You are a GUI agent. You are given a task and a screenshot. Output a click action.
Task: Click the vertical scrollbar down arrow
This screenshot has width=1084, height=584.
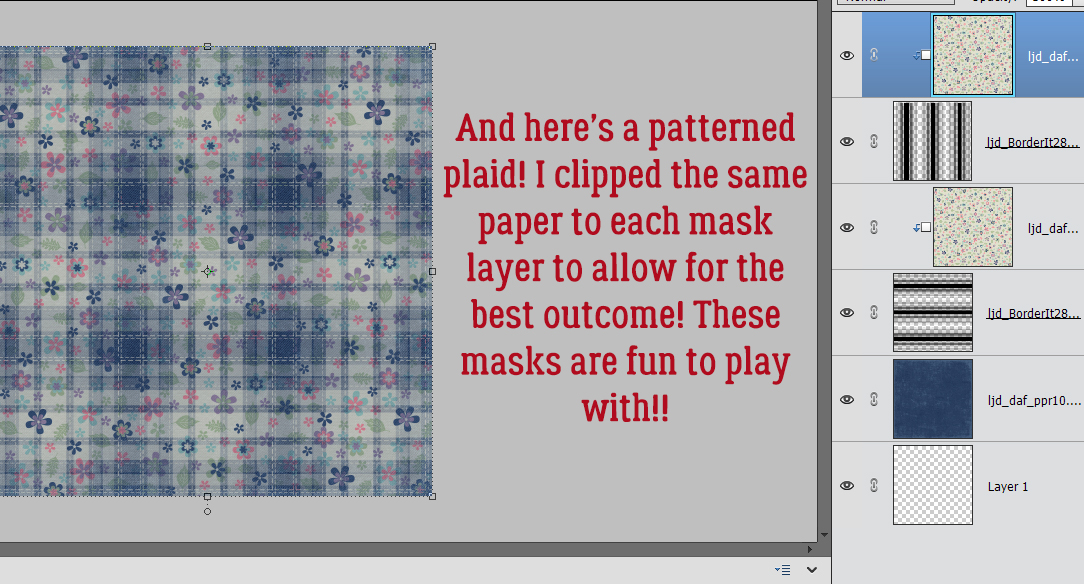(x=824, y=535)
